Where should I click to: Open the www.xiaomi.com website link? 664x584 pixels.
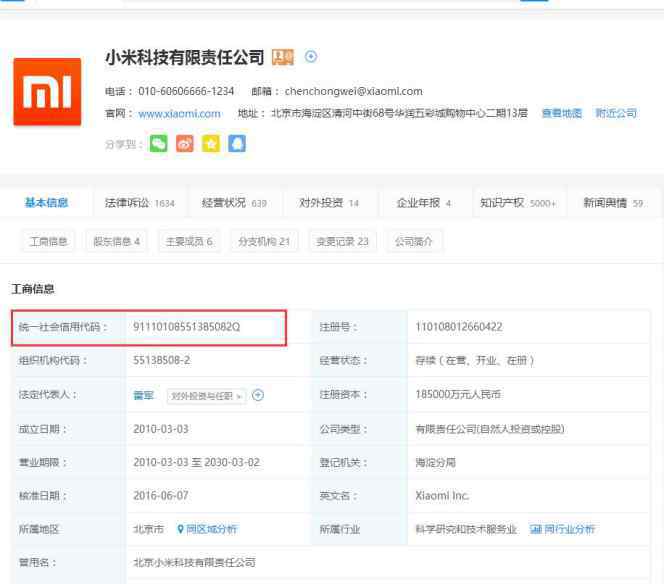tap(179, 114)
